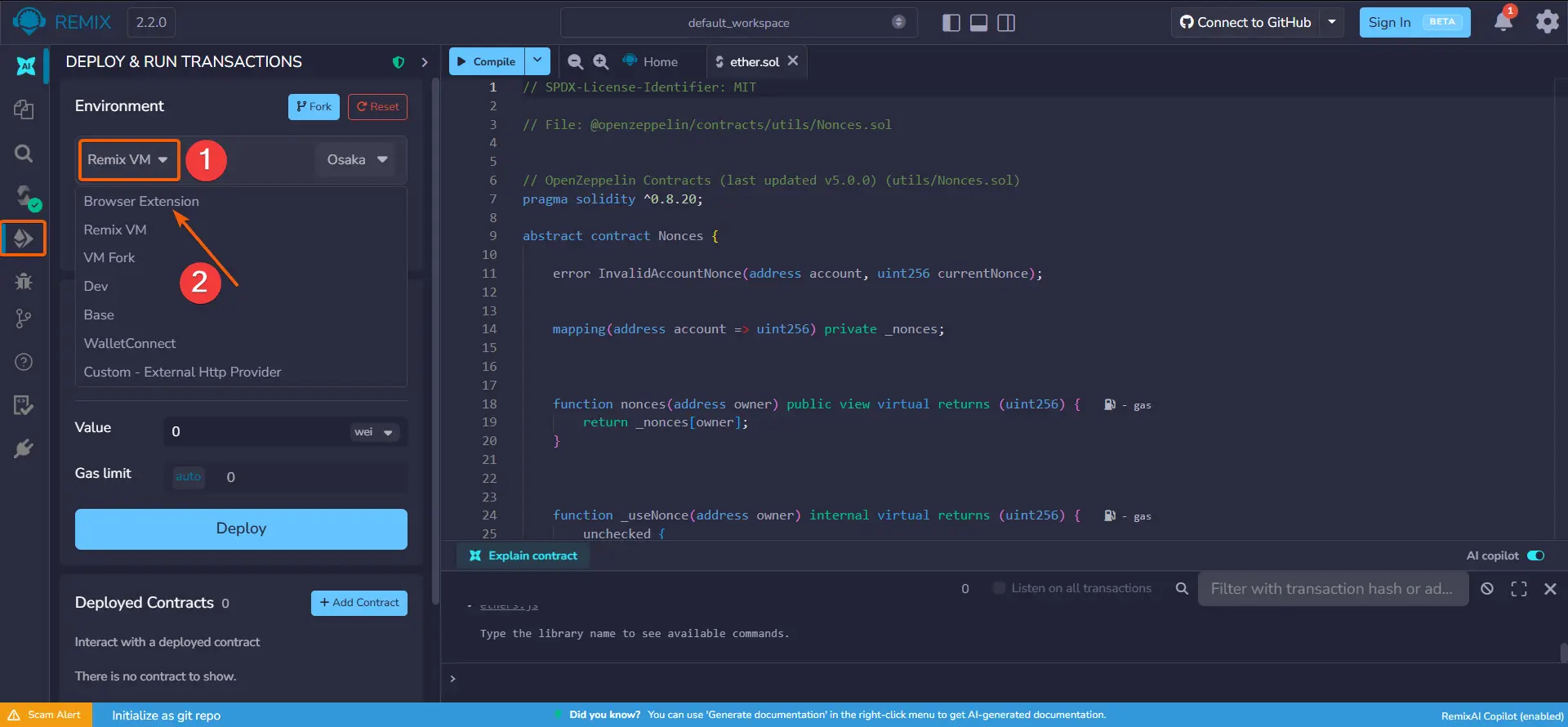The width and height of the screenshot is (1568, 727).
Task: Open the Solidity compiler sidebar icon
Action: (27, 197)
